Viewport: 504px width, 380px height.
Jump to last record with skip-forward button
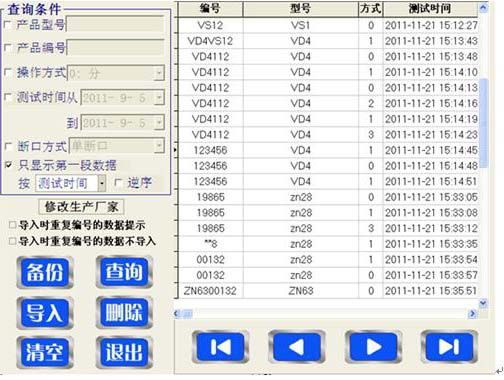(449, 347)
